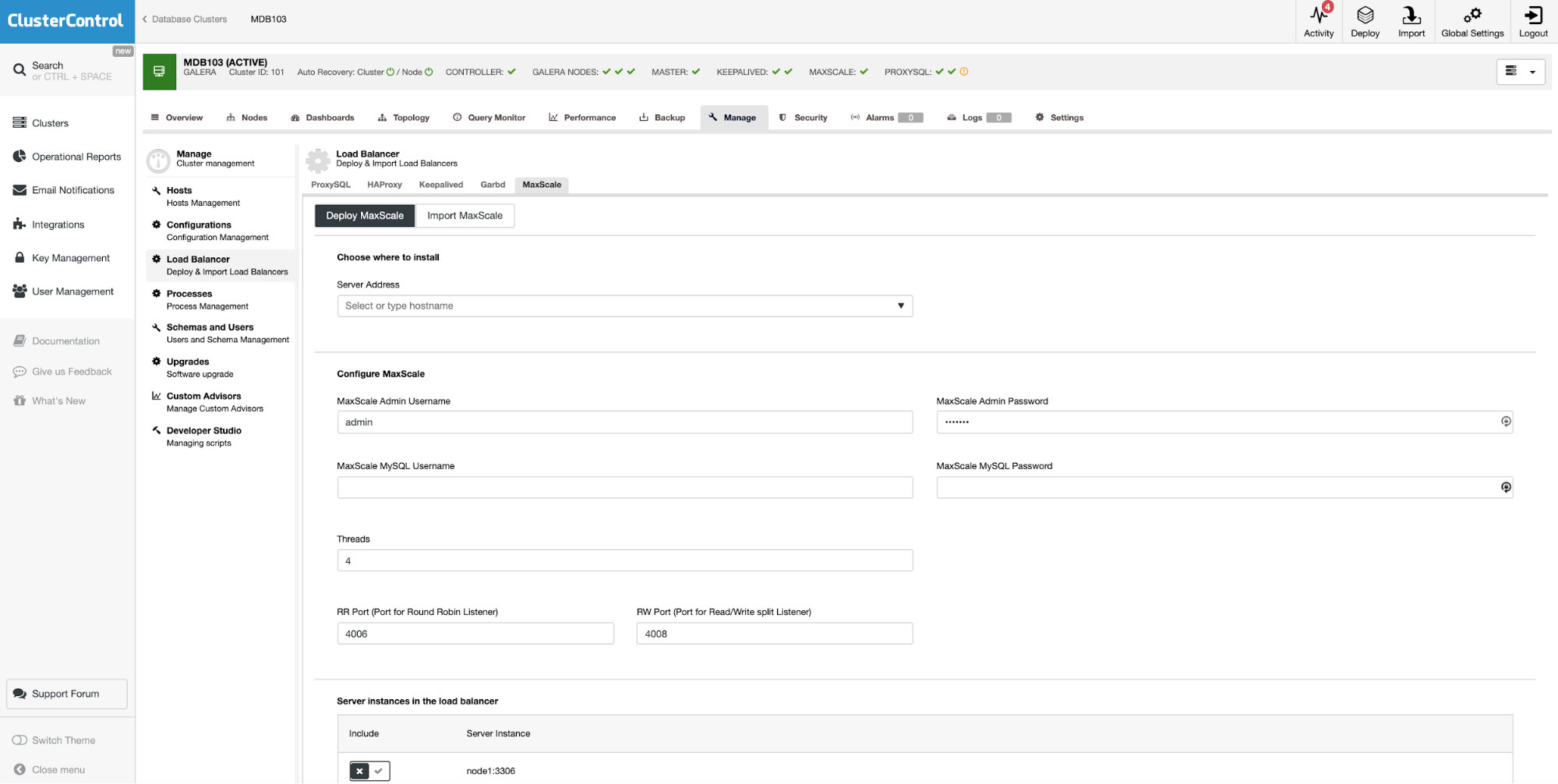Click the ProxySQL warning indicator icon
The width and height of the screenshot is (1558, 784).
pos(964,72)
